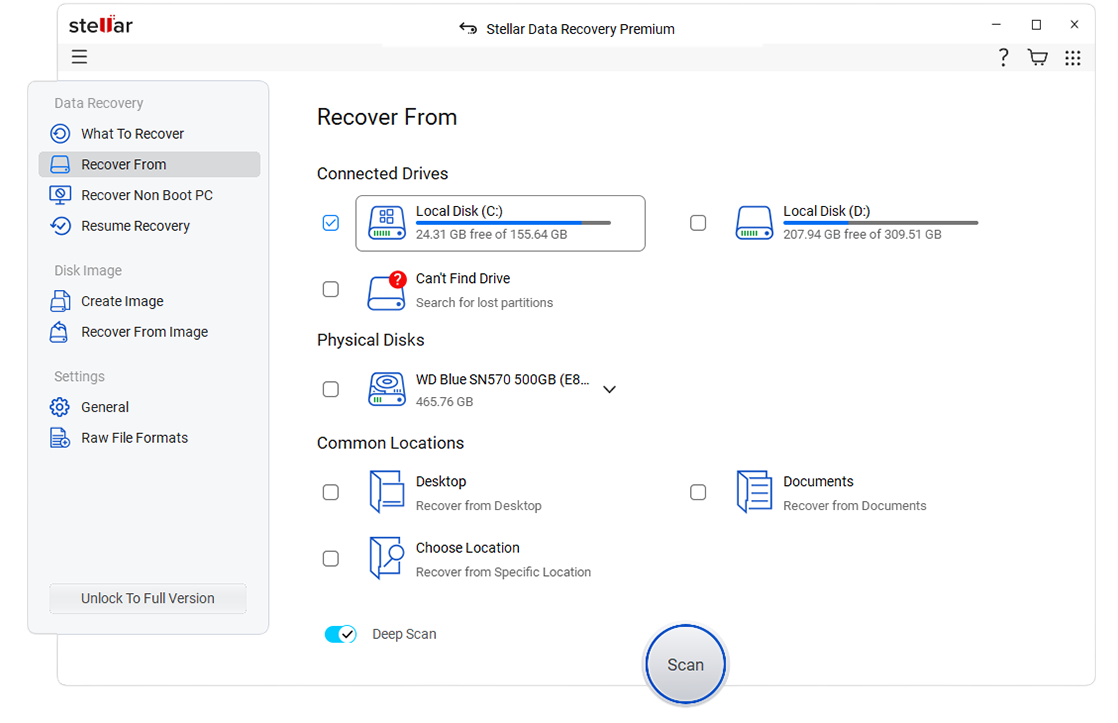Click the help question mark icon

(x=1003, y=58)
